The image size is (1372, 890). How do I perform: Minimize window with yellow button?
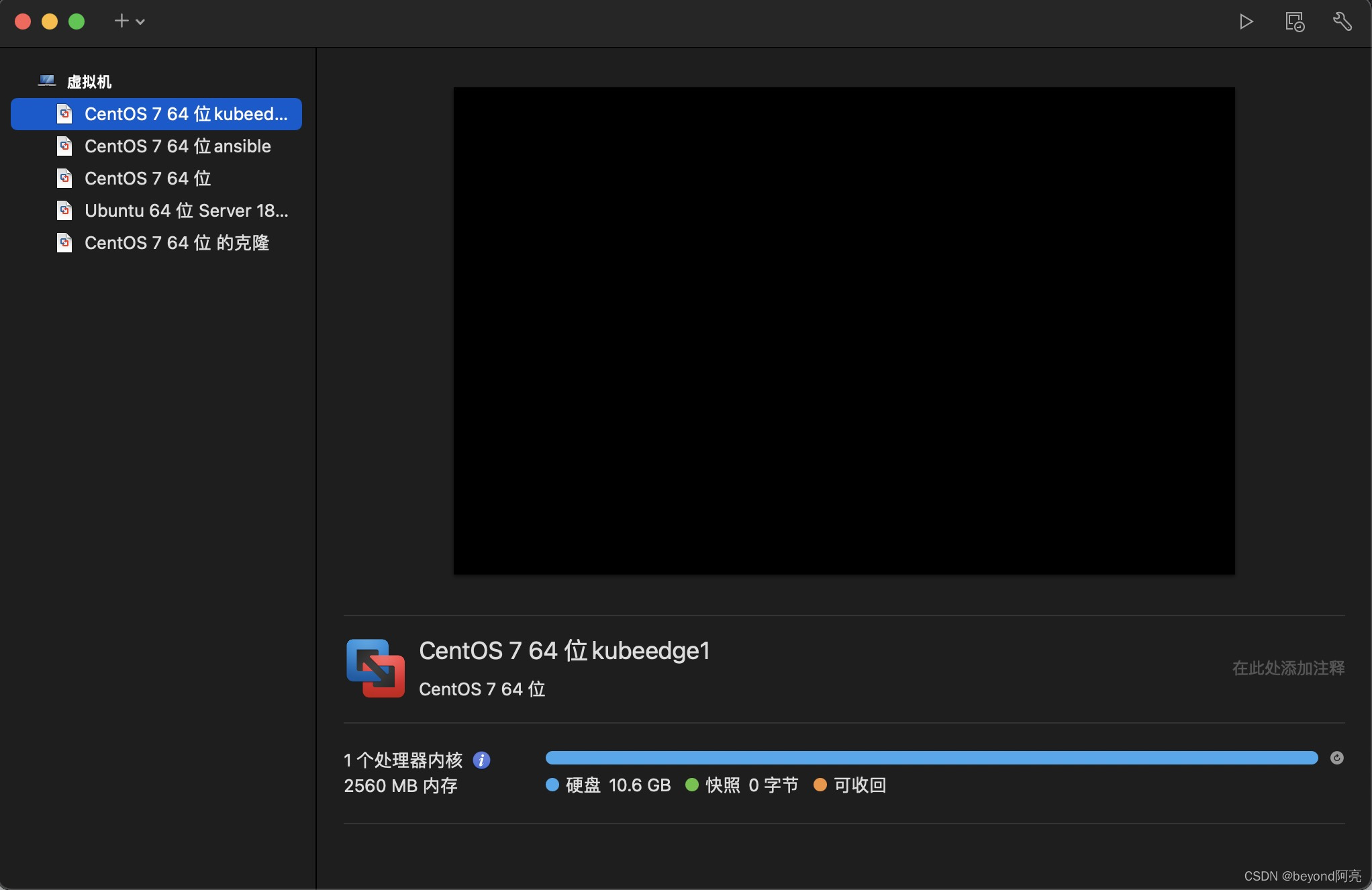(50, 21)
